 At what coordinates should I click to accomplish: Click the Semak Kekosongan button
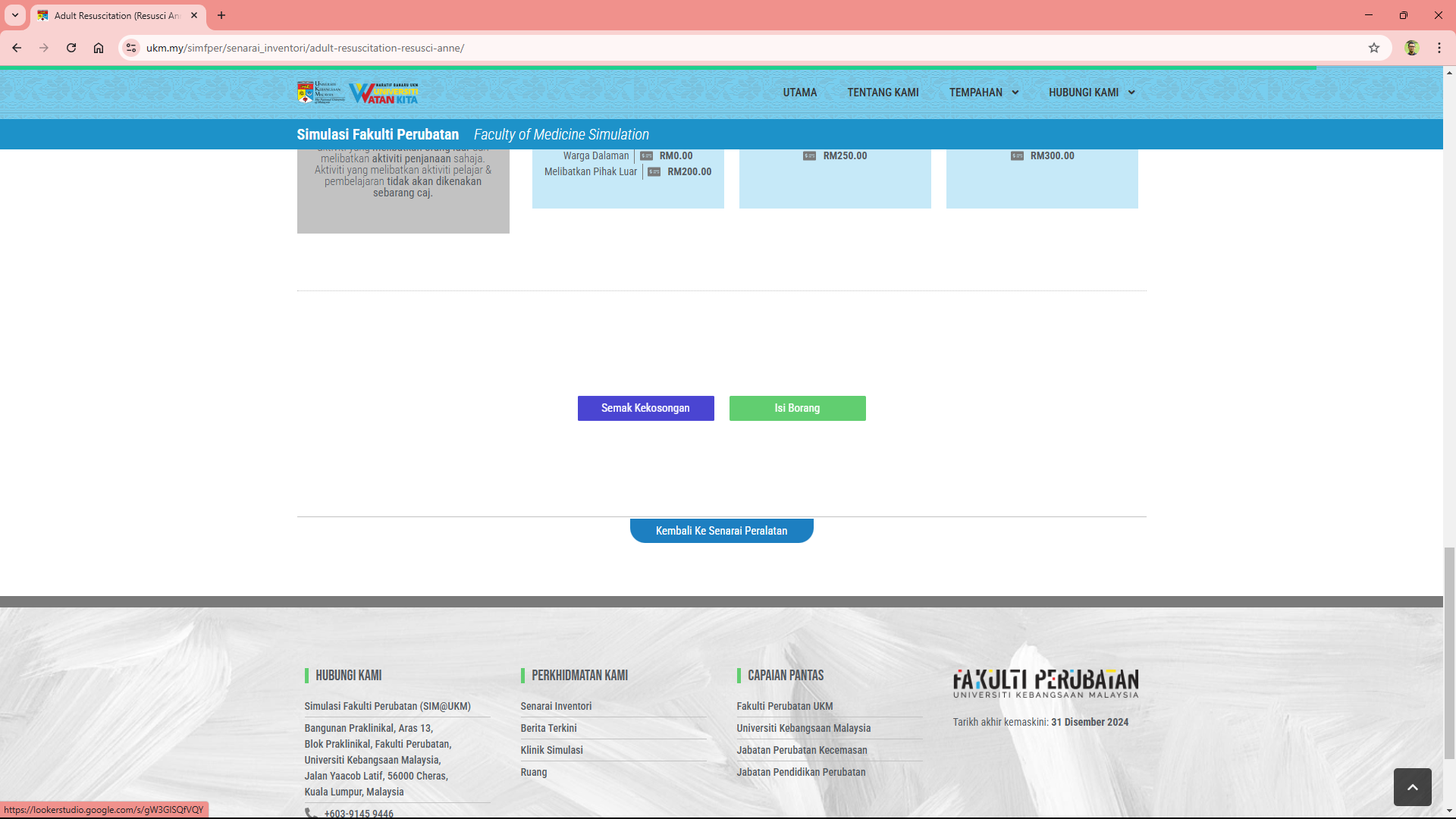(x=645, y=408)
